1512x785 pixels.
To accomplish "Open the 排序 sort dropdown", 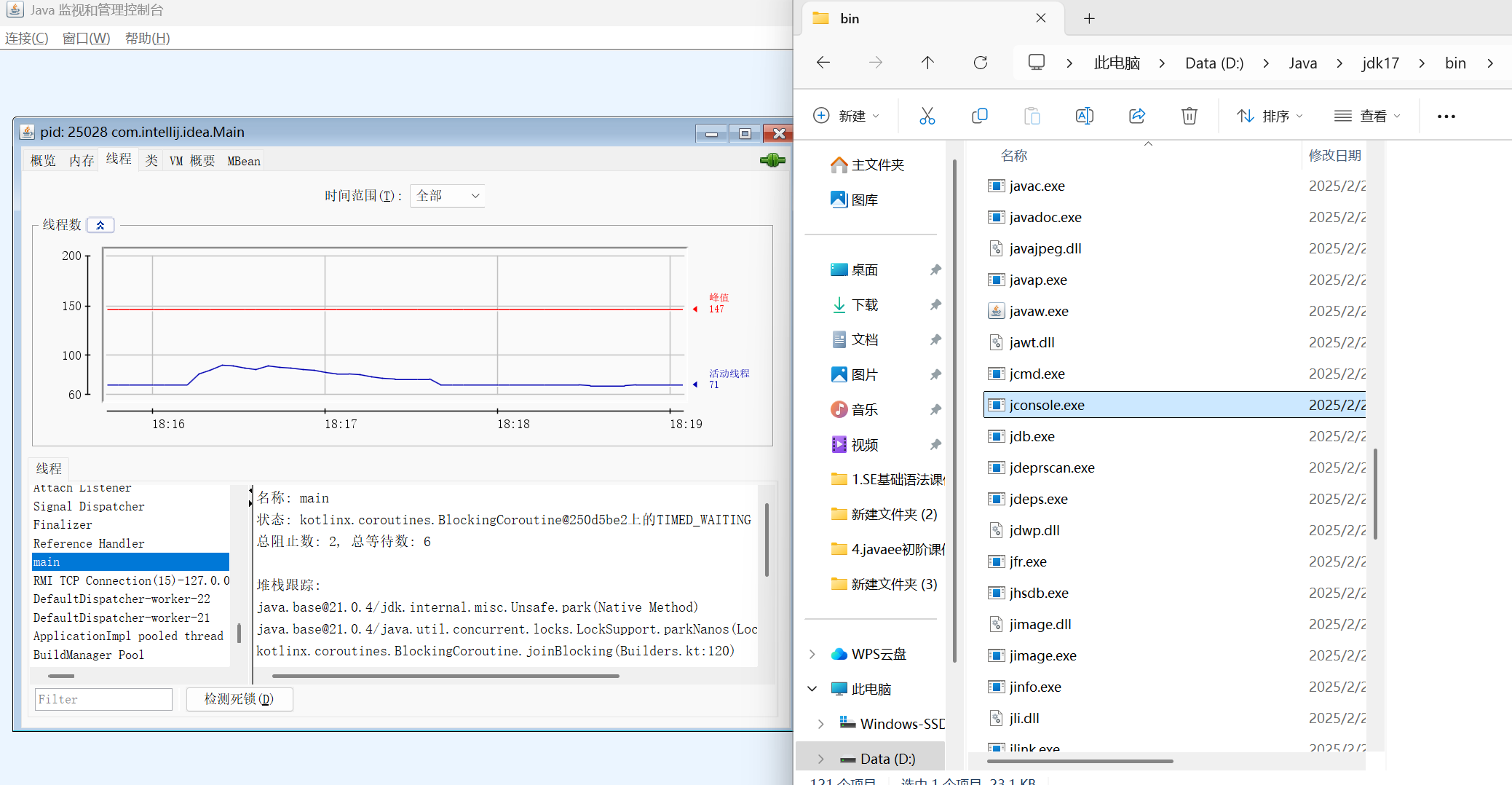I will point(1270,116).
